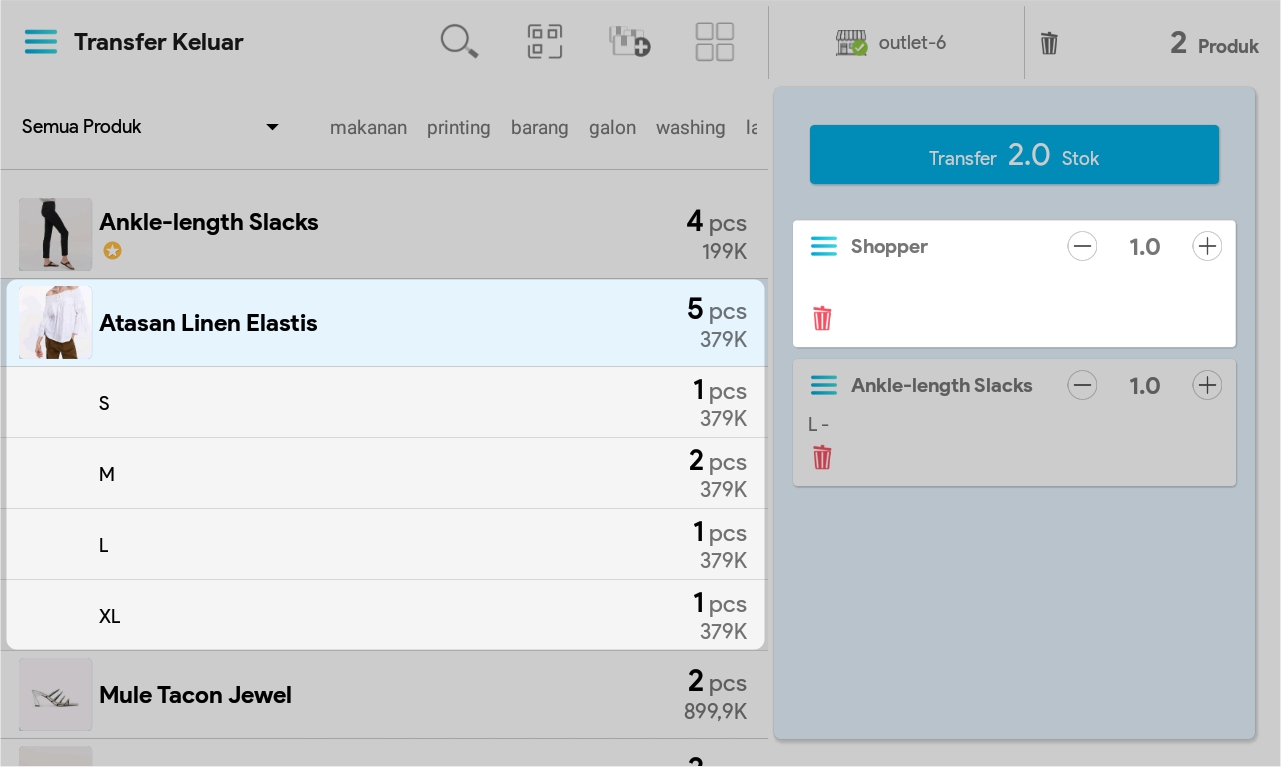This screenshot has height=767, width=1281.
Task: Clear cart with top trash icon
Action: [x=1049, y=43]
